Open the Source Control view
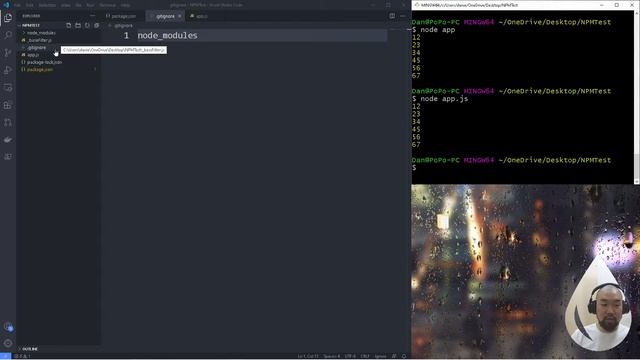Image resolution: width=640 pixels, height=360 pixels. point(8,53)
